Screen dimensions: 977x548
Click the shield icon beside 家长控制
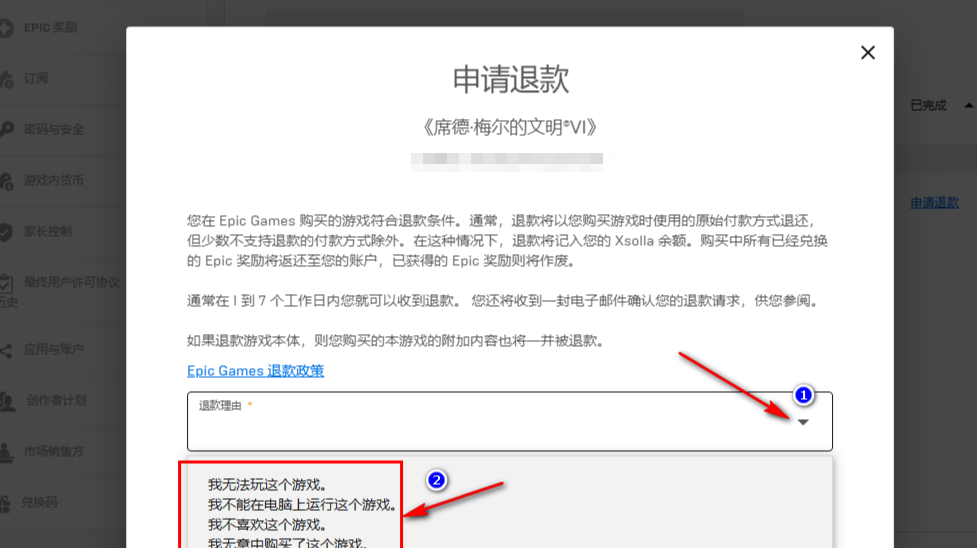6,232
